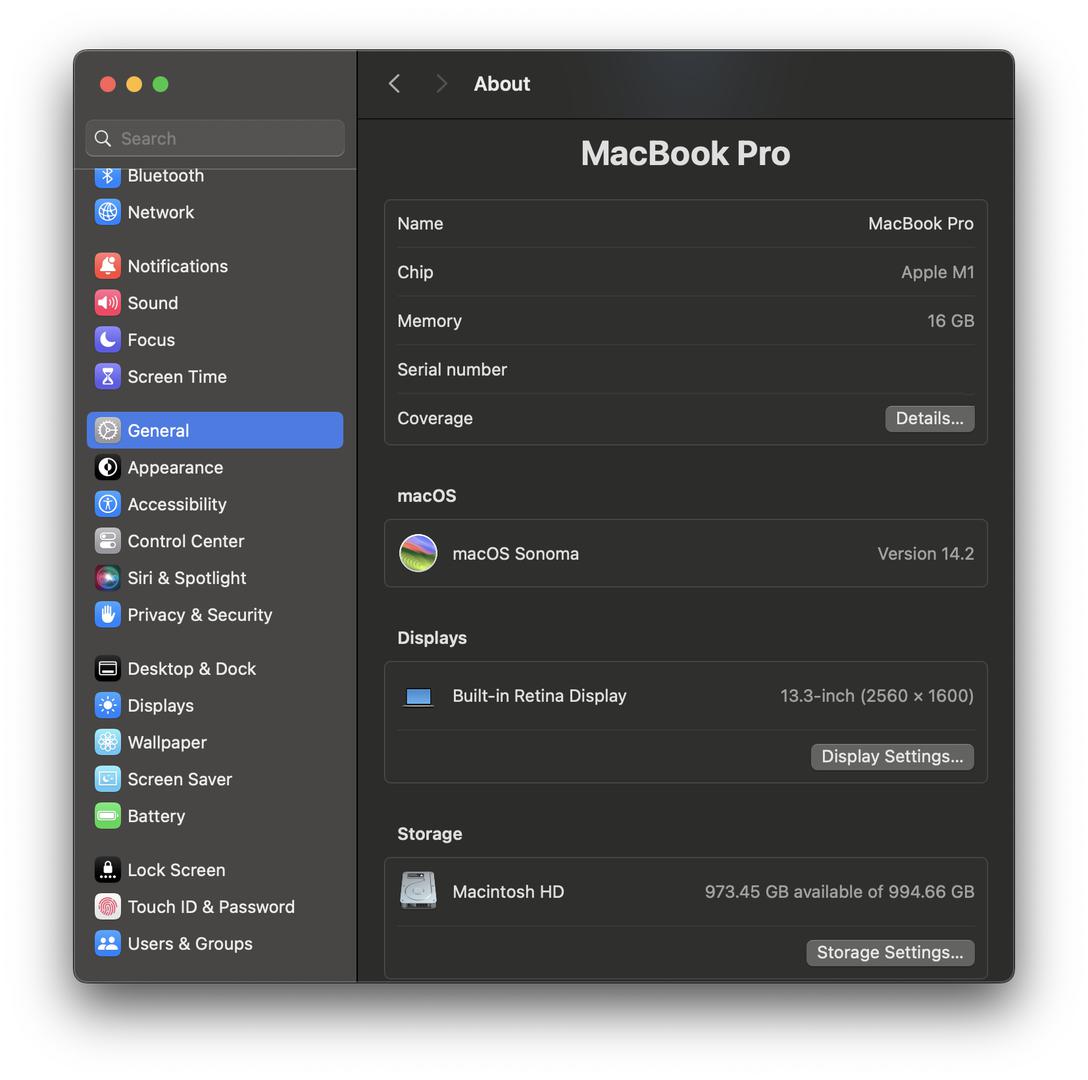Go forward with the right chevron
The height and width of the screenshot is (1080, 1088).
(441, 84)
